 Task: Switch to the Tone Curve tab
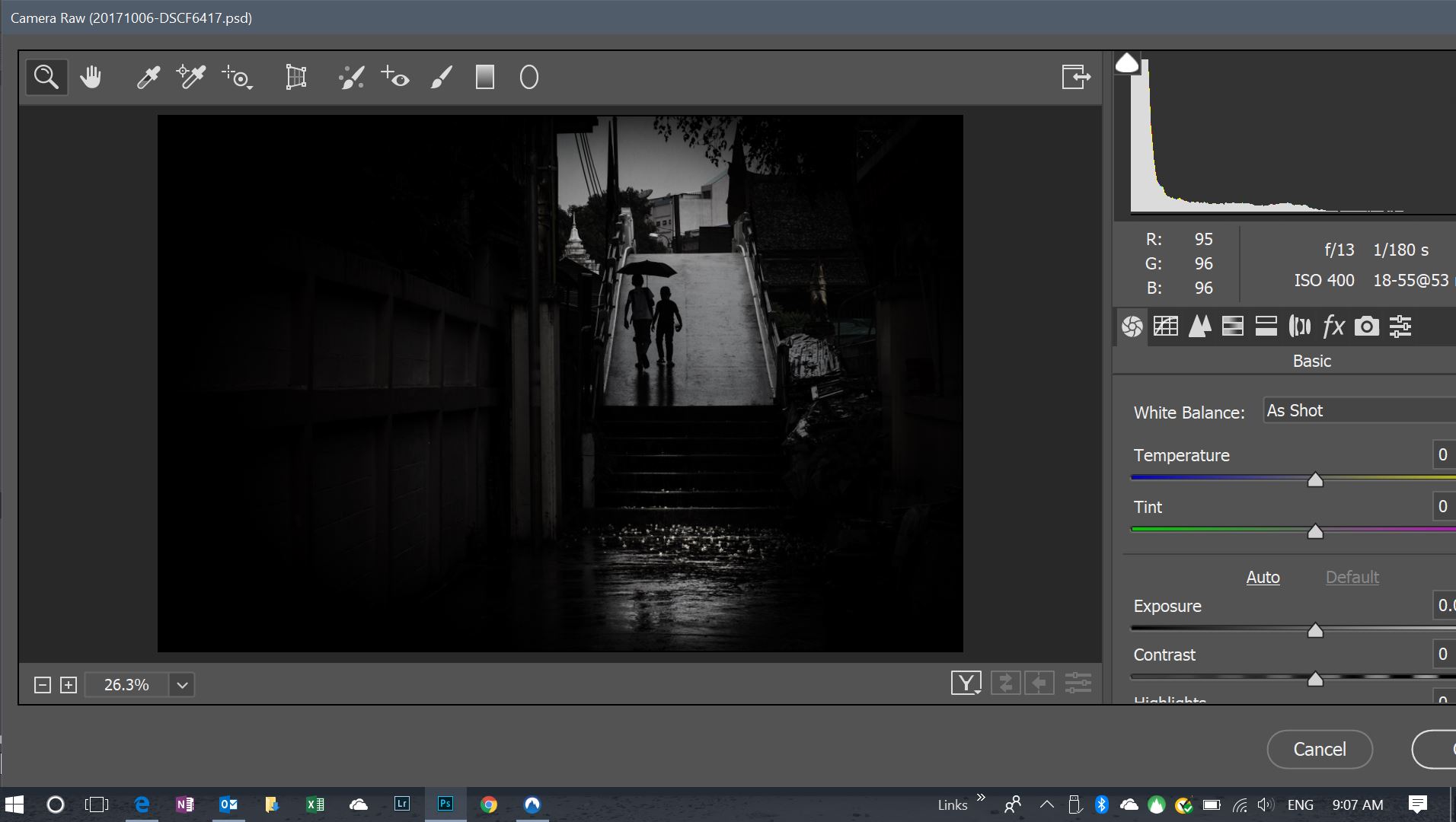tap(1166, 326)
